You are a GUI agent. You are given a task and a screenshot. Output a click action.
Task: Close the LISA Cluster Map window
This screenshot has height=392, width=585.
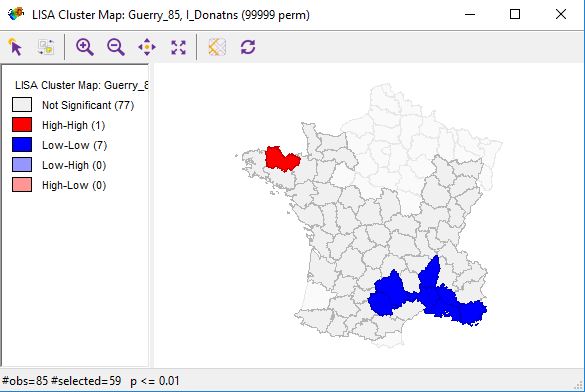[x=561, y=15]
